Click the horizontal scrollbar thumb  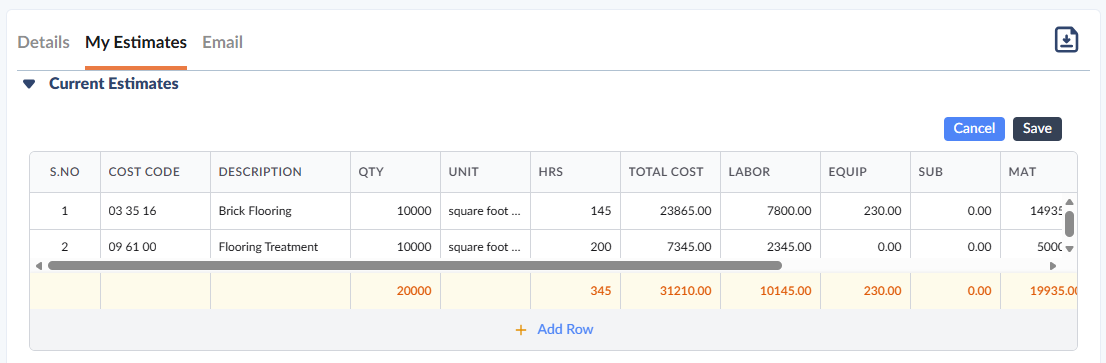click(415, 266)
